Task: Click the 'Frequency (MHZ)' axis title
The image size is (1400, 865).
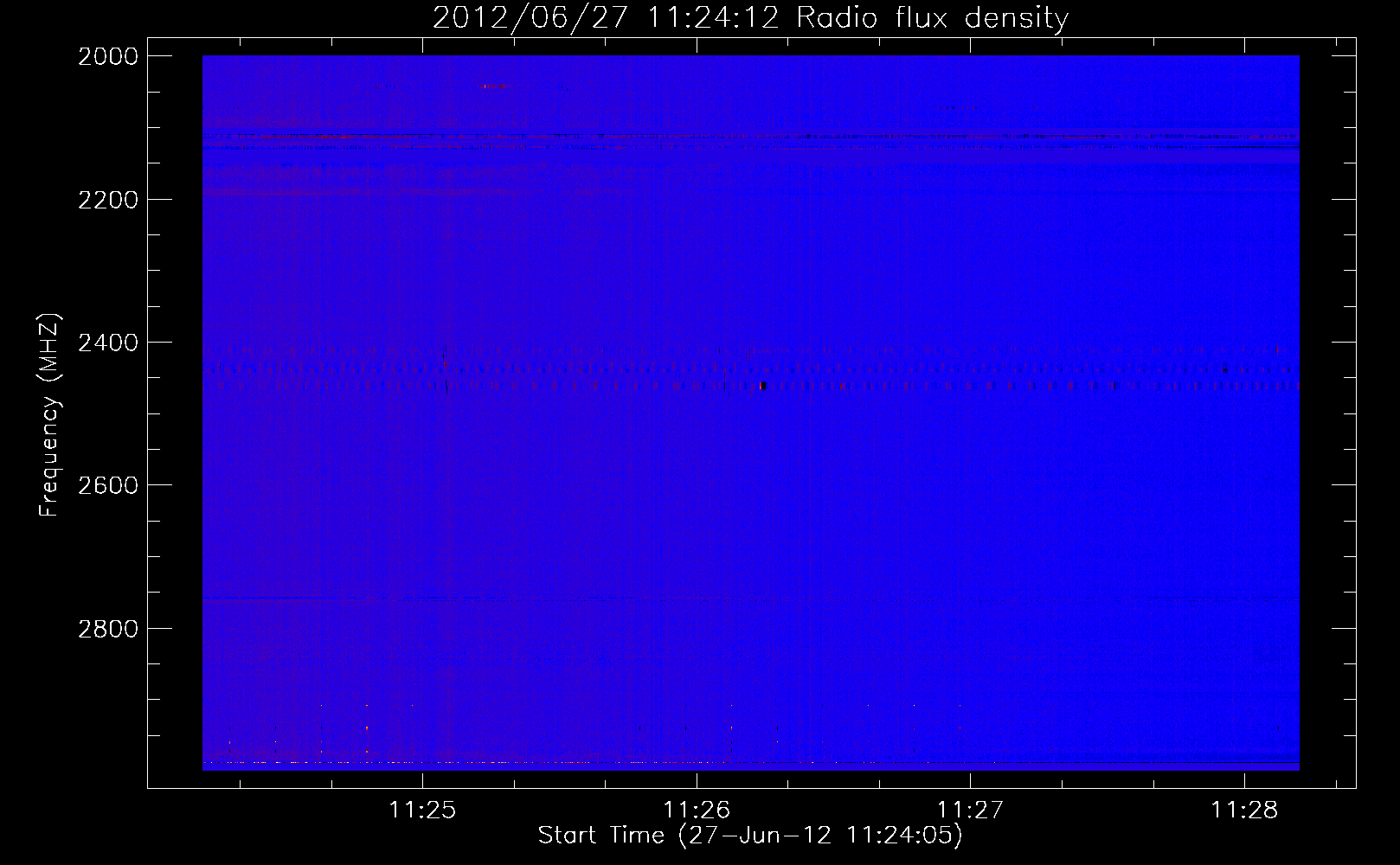Action: pyautogui.click(x=50, y=415)
